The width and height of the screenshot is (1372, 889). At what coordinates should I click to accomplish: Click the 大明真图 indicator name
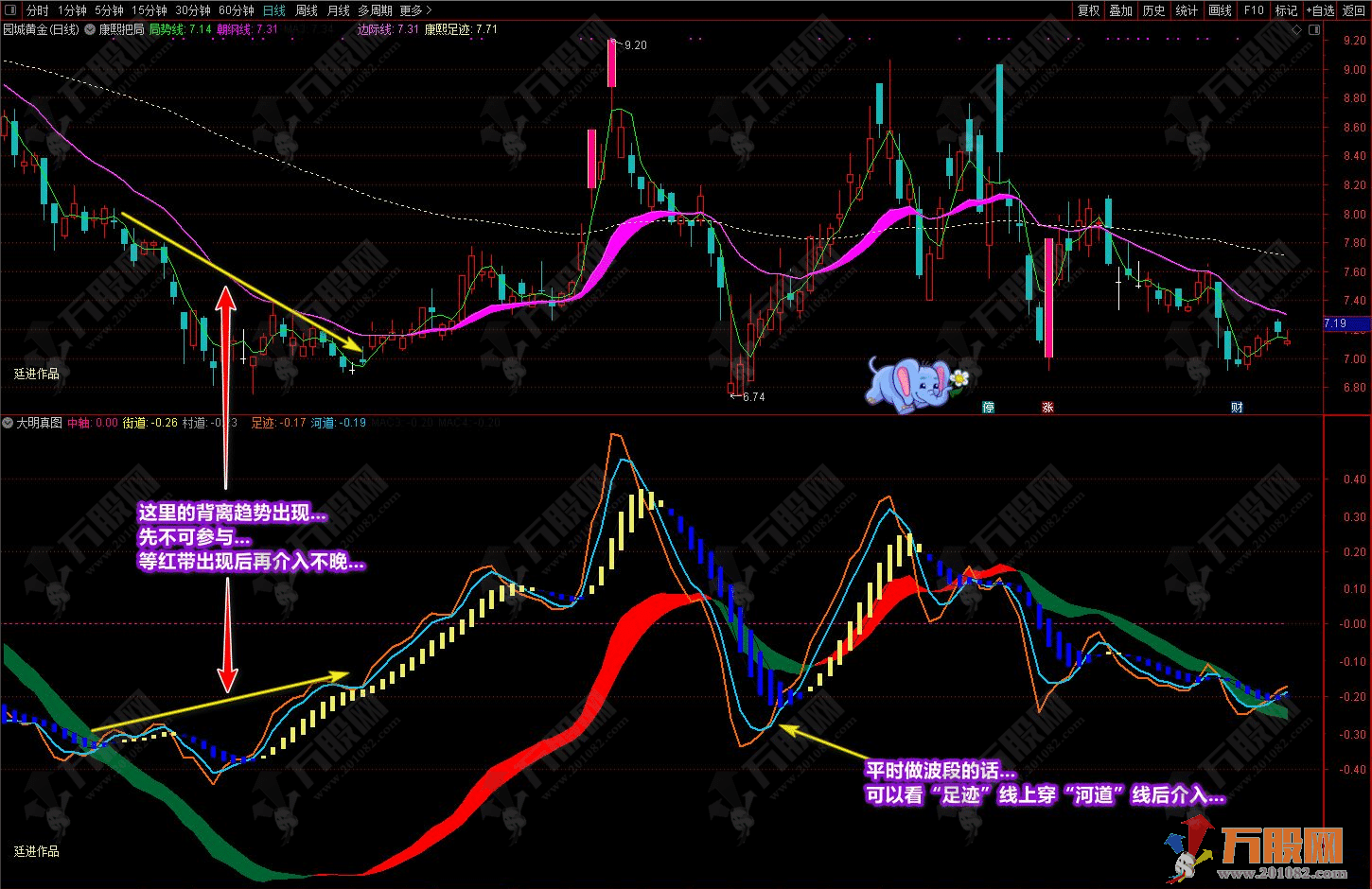(39, 423)
